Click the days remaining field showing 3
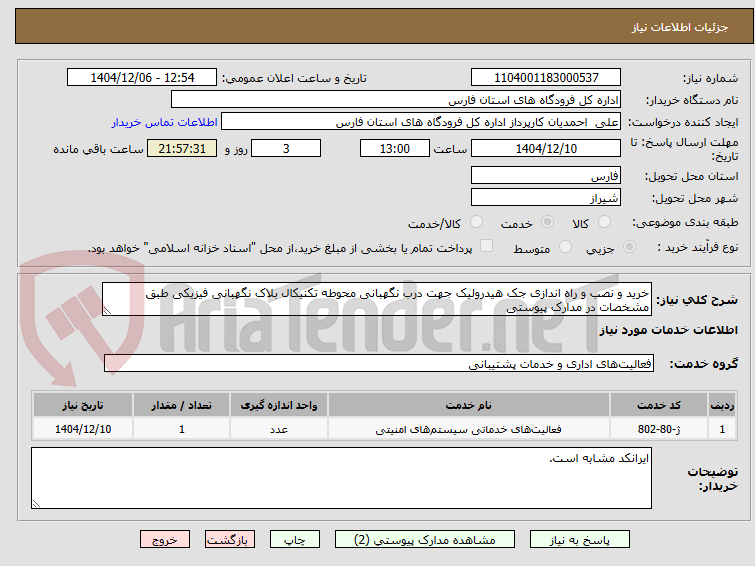This screenshot has height=566, width=755. pos(286,148)
